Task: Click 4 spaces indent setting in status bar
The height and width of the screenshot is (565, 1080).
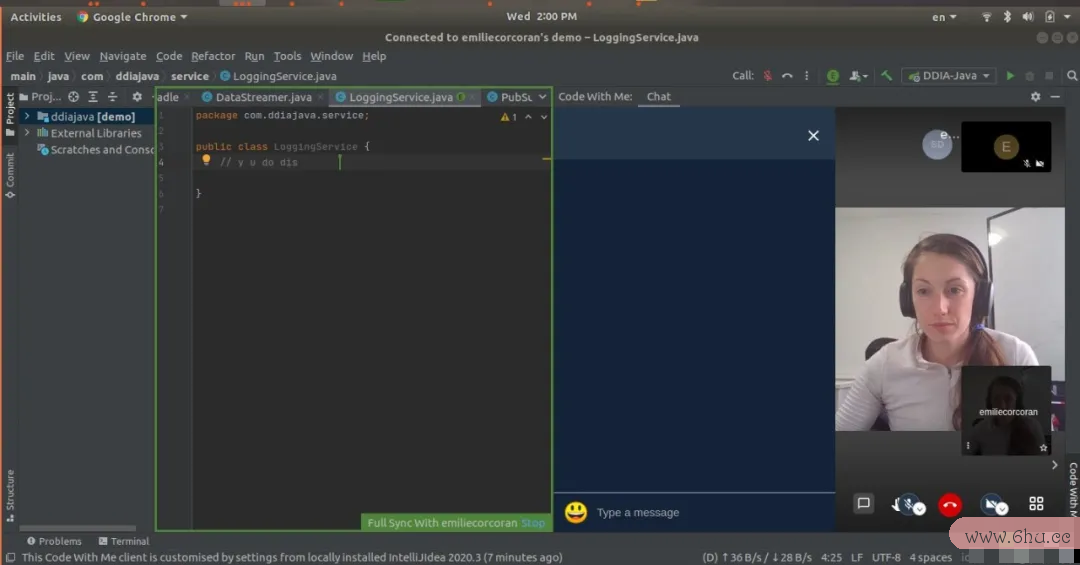Action: pos(930,557)
